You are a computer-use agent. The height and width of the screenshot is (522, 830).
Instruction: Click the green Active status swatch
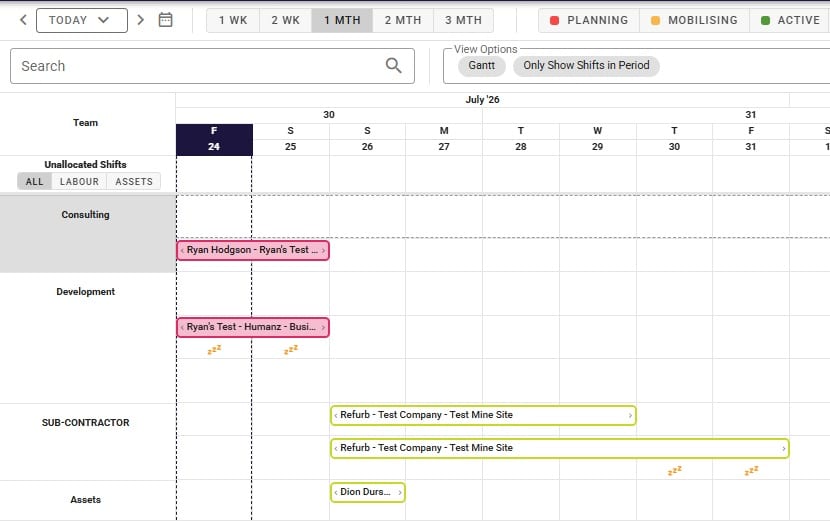click(765, 21)
